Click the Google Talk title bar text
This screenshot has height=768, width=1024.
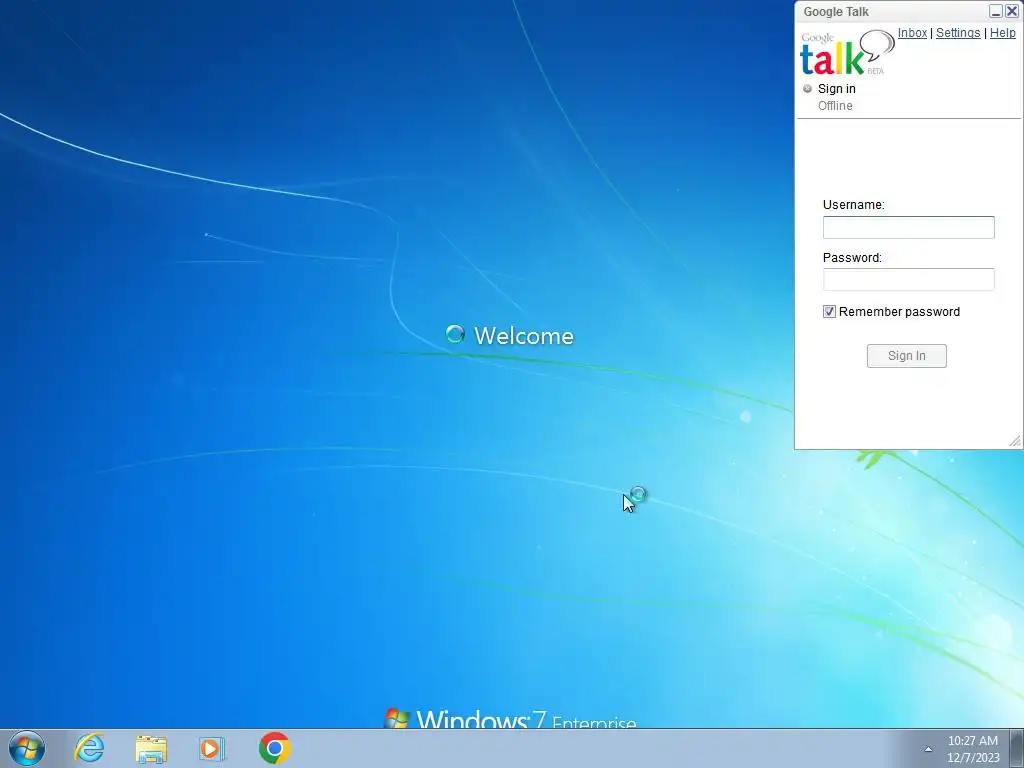[836, 12]
